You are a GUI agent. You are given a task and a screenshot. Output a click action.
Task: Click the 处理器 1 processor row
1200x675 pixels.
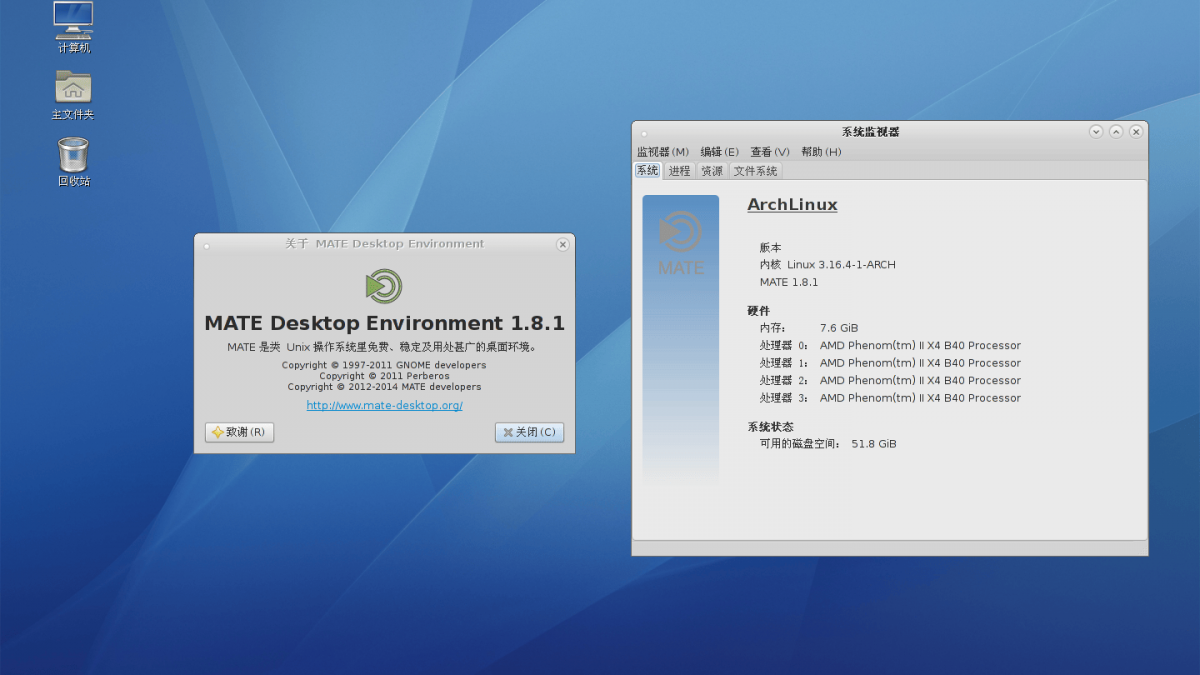point(890,363)
